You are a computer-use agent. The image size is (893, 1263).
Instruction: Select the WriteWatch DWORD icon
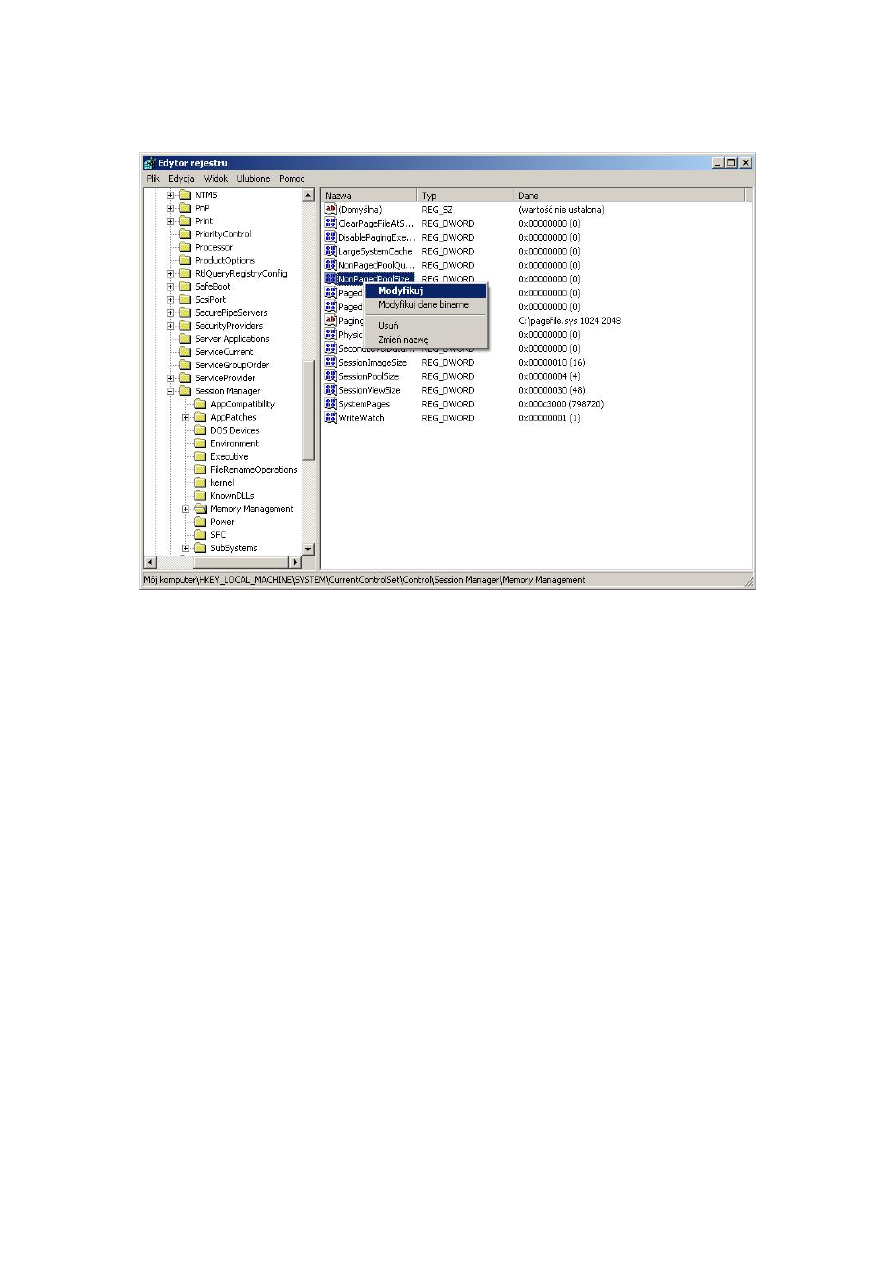[330, 417]
